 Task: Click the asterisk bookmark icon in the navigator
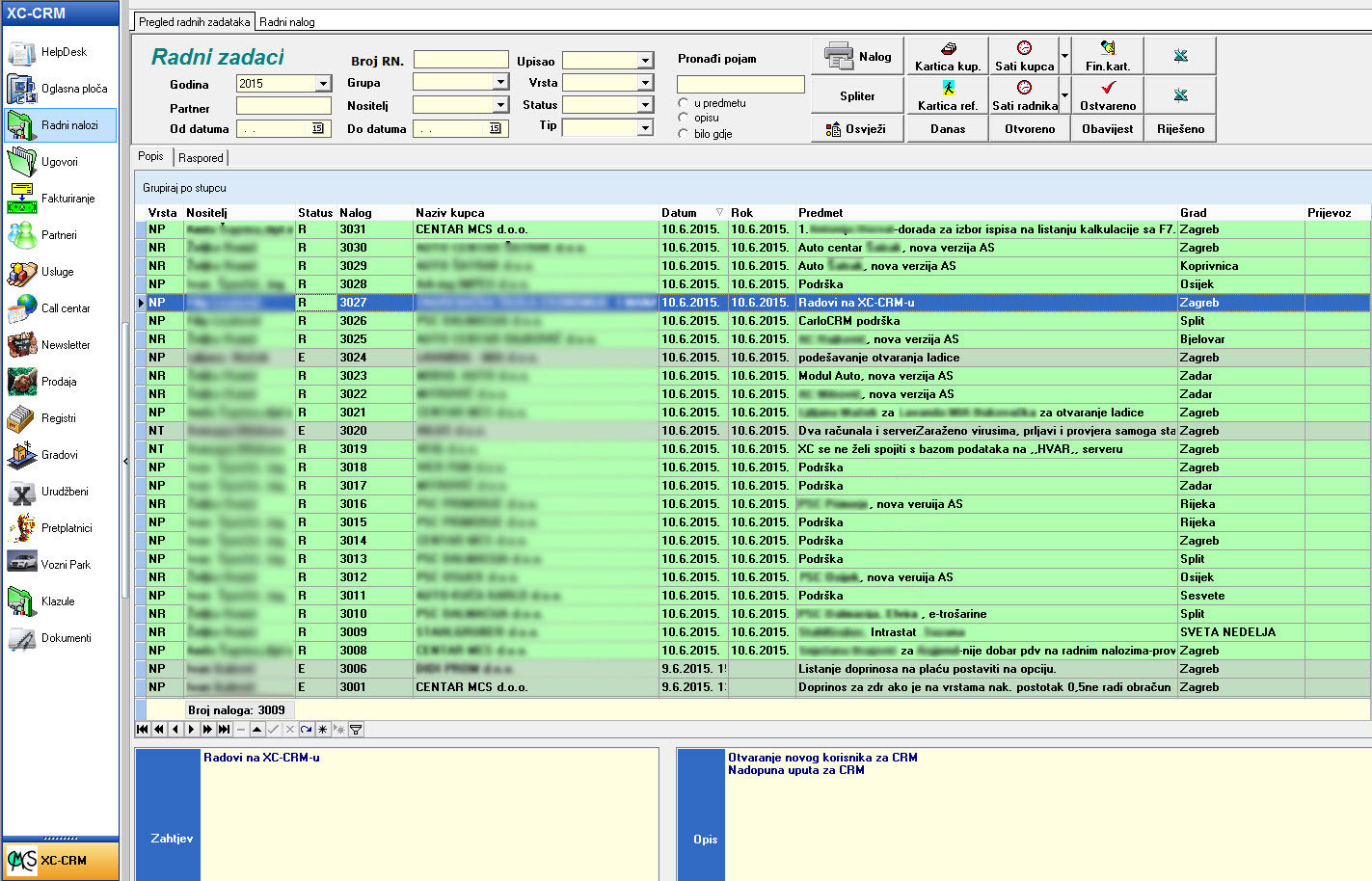click(x=323, y=730)
